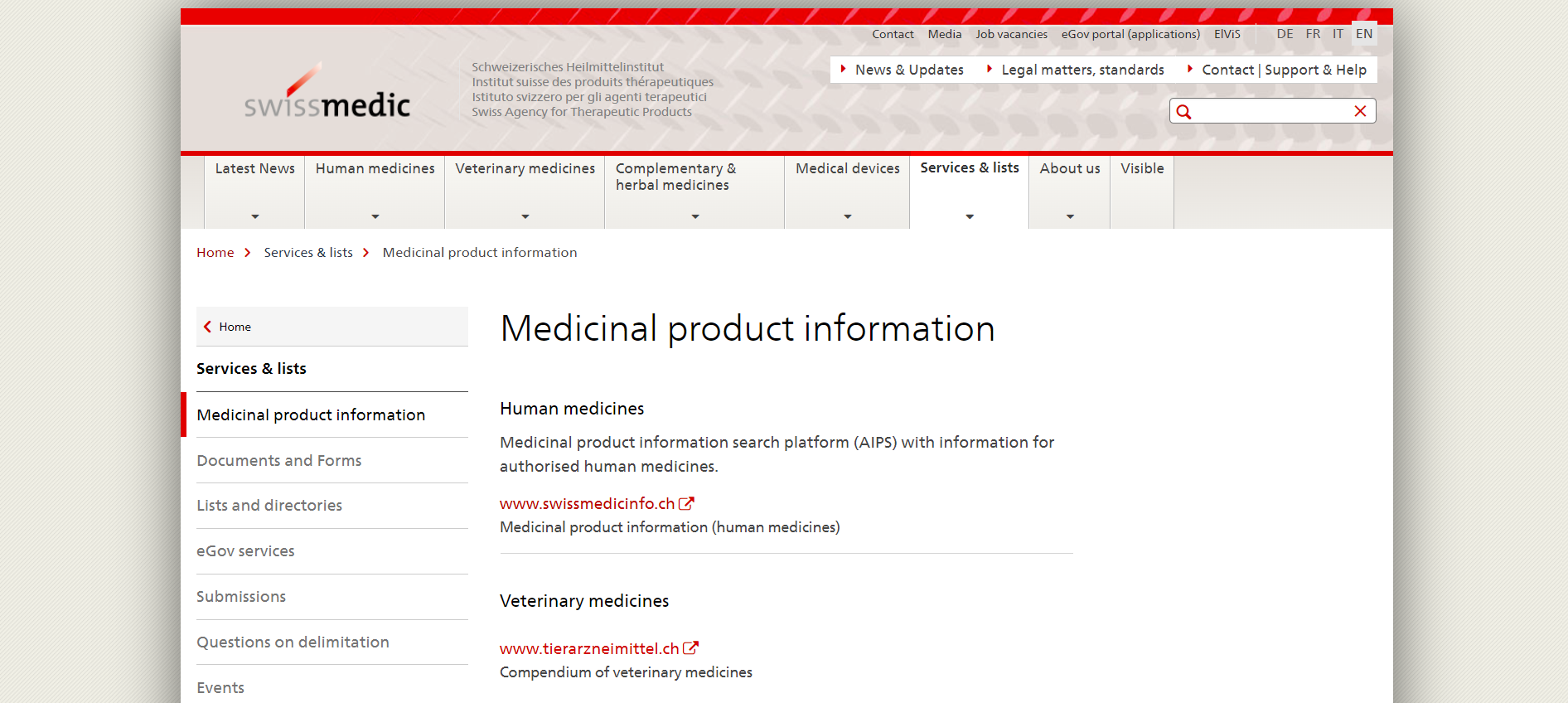Screen dimensions: 1568x703
Task: Expand the Latest News dropdown arrow
Action: (254, 216)
